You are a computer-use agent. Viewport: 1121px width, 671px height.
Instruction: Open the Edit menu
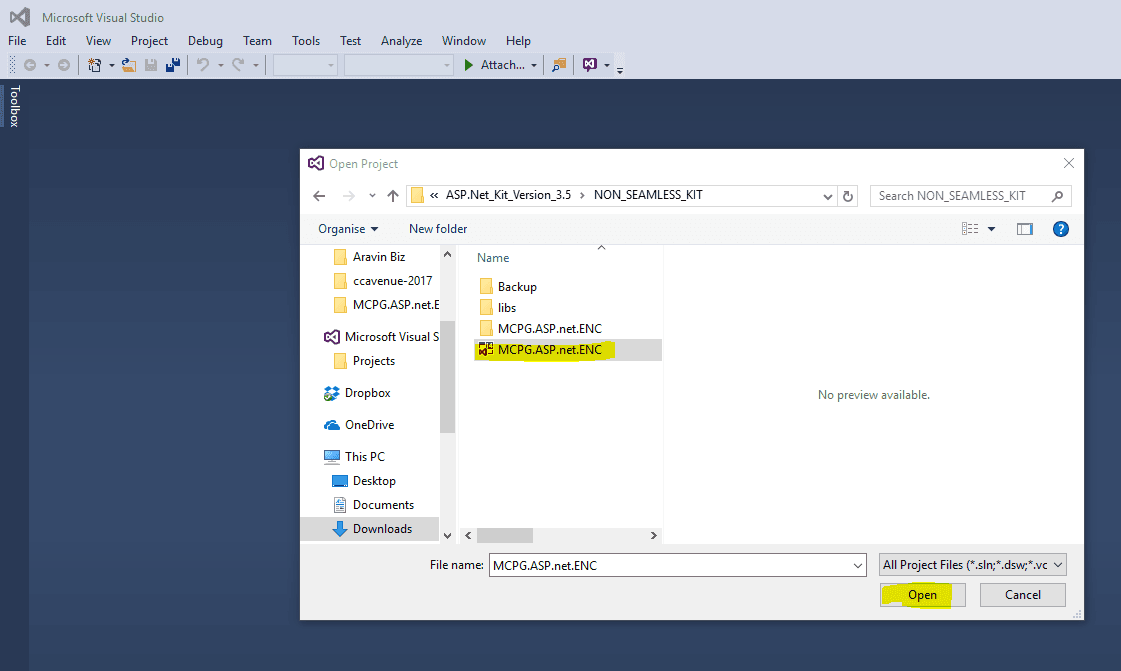56,41
